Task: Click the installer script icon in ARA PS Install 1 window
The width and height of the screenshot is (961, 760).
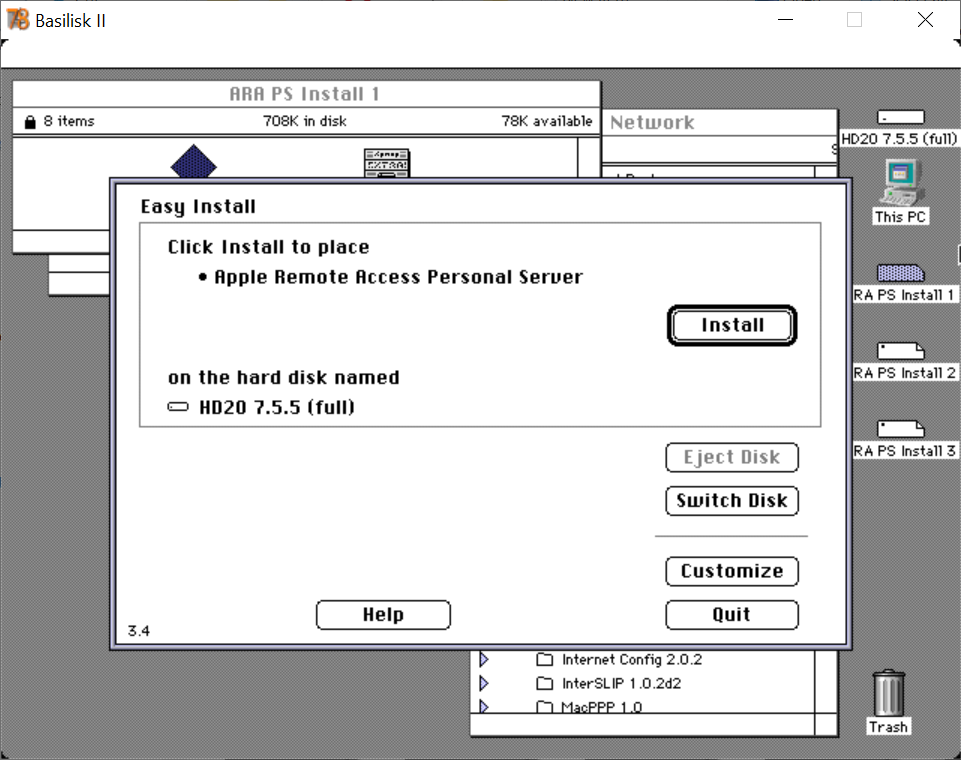Action: click(387, 163)
